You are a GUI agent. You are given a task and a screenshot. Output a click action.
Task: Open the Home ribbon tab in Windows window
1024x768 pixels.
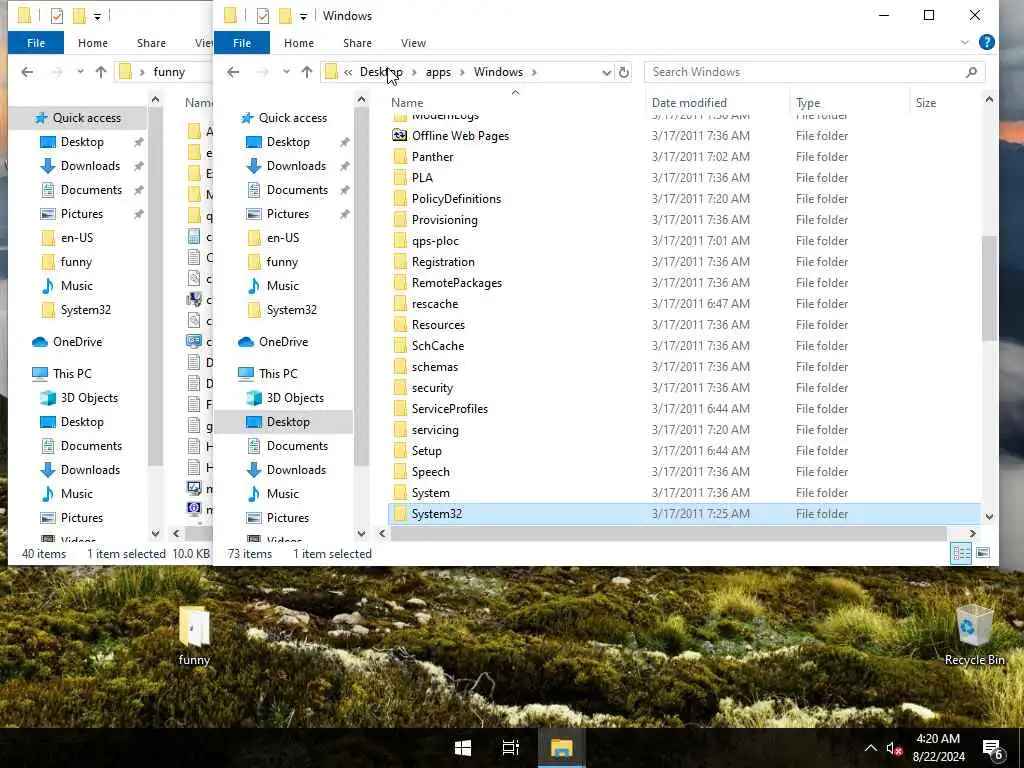(x=298, y=42)
